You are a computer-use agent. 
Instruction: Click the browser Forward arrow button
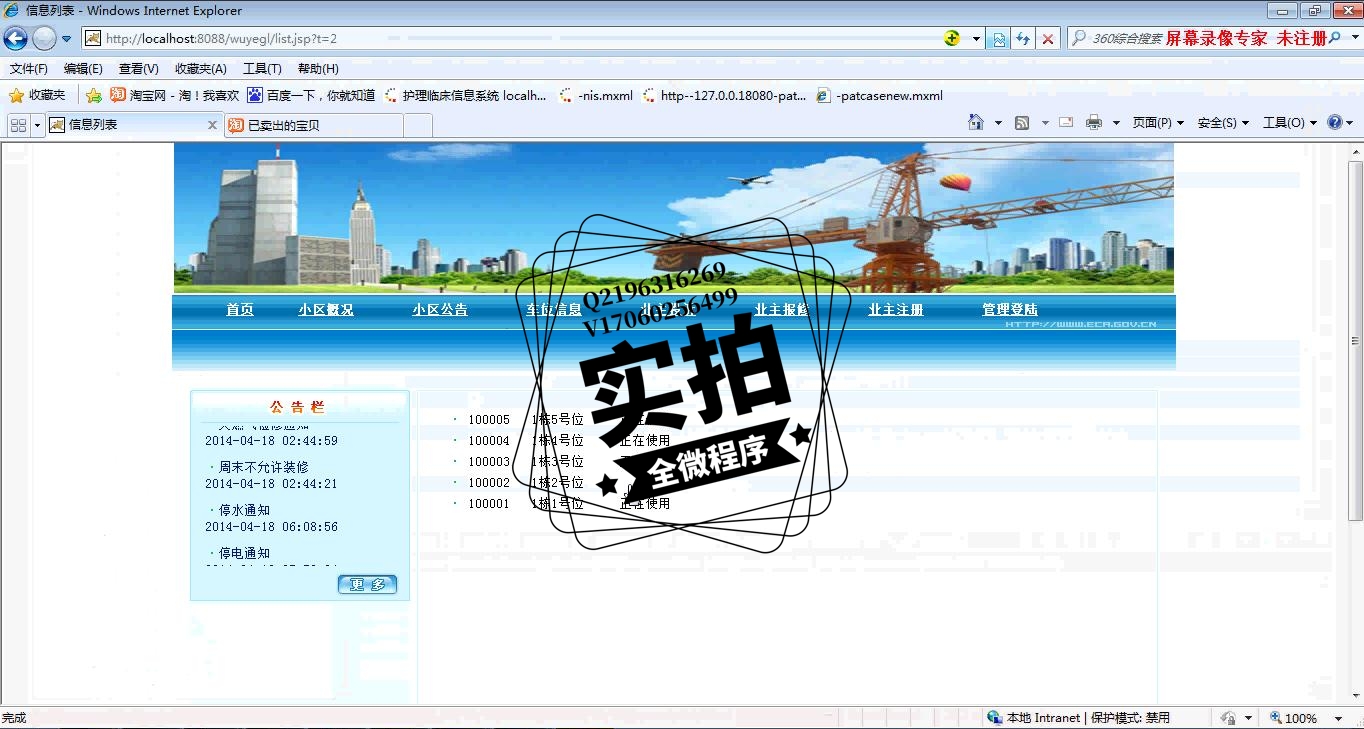click(44, 39)
